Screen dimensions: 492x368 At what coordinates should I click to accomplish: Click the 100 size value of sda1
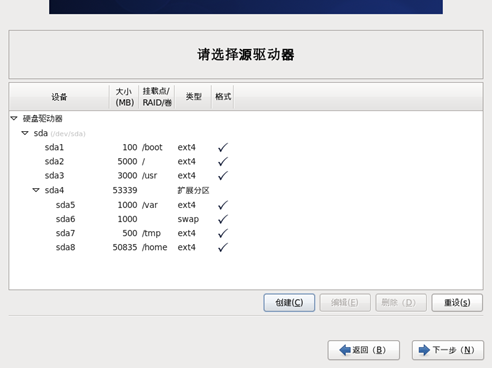point(130,147)
